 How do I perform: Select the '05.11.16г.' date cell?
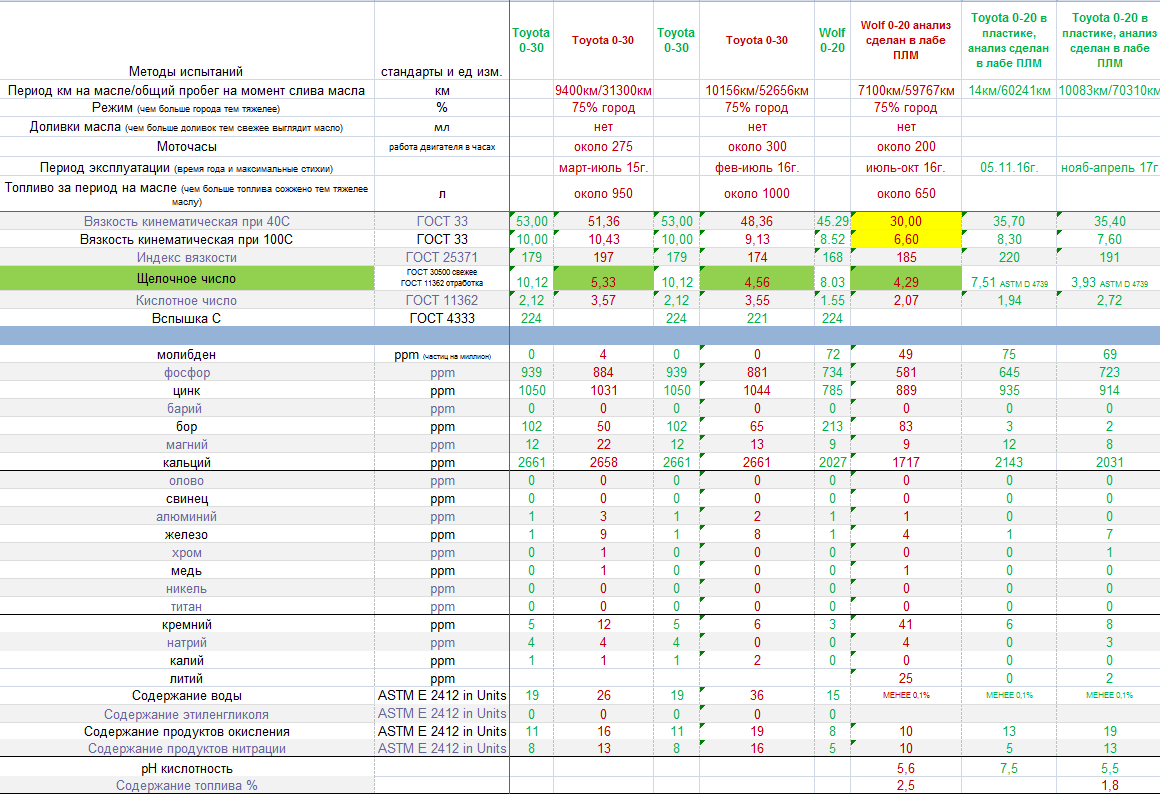coord(1009,168)
